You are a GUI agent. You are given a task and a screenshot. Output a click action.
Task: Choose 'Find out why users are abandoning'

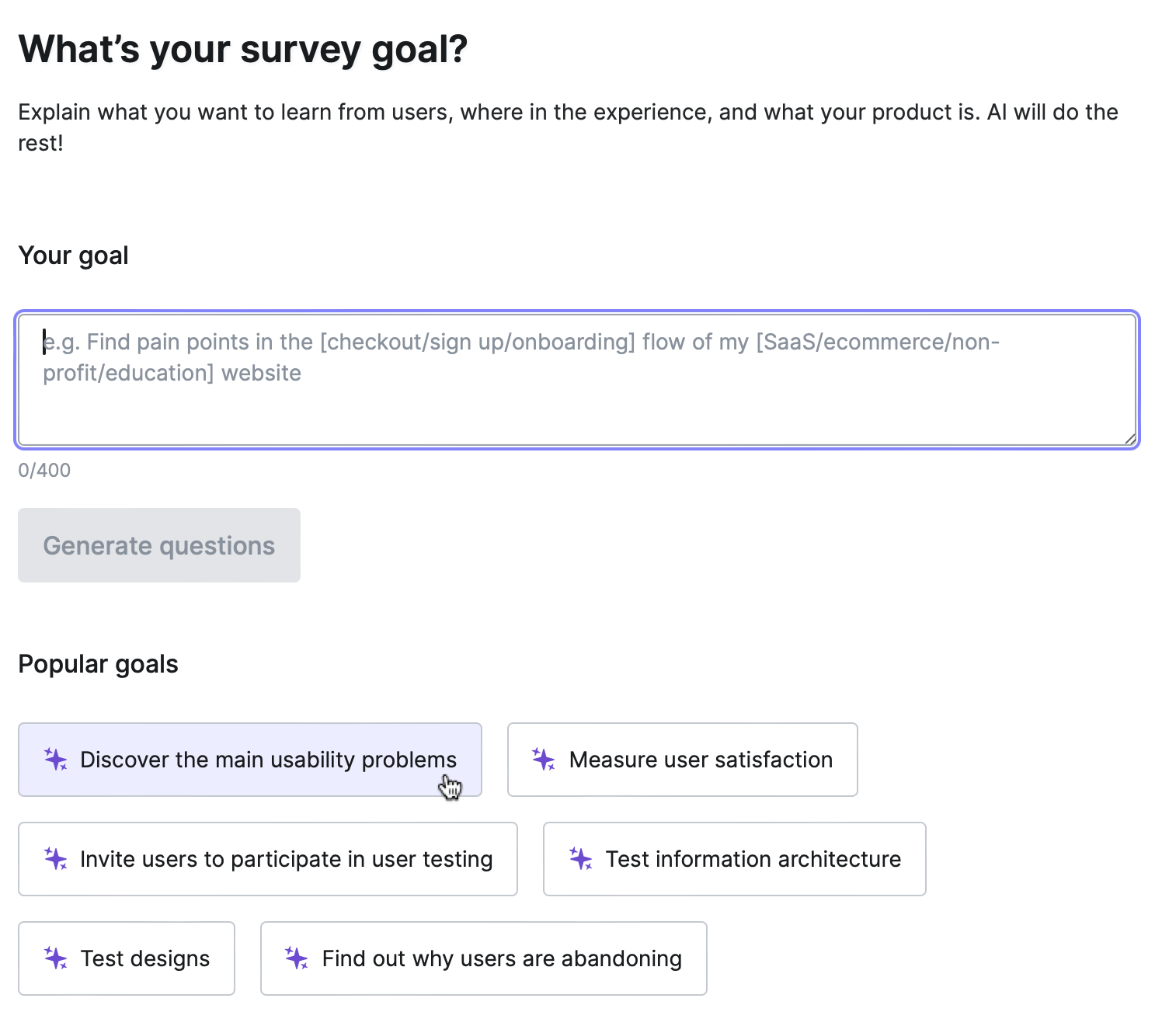(x=483, y=958)
